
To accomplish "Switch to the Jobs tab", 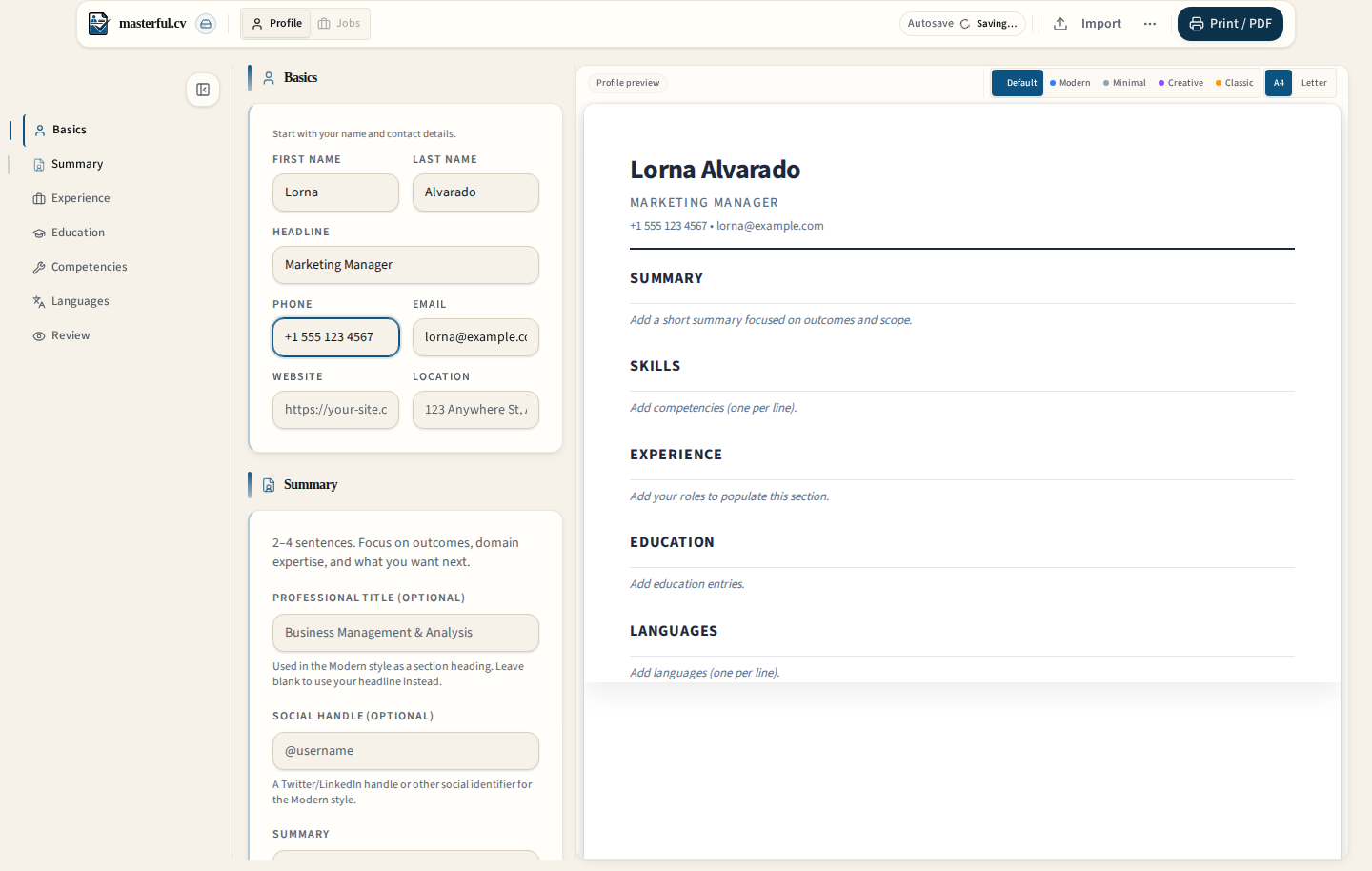I will pos(339,24).
